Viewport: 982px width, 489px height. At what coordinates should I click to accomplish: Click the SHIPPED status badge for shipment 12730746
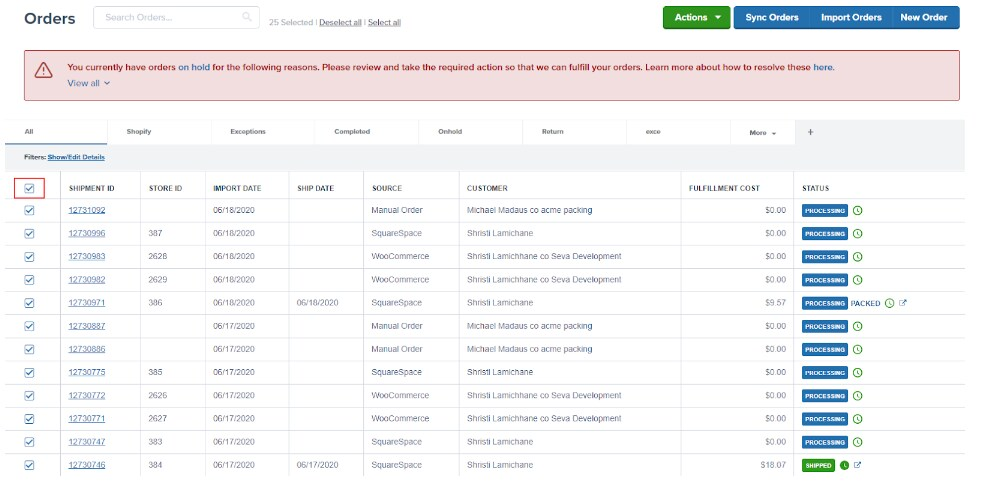[818, 466]
